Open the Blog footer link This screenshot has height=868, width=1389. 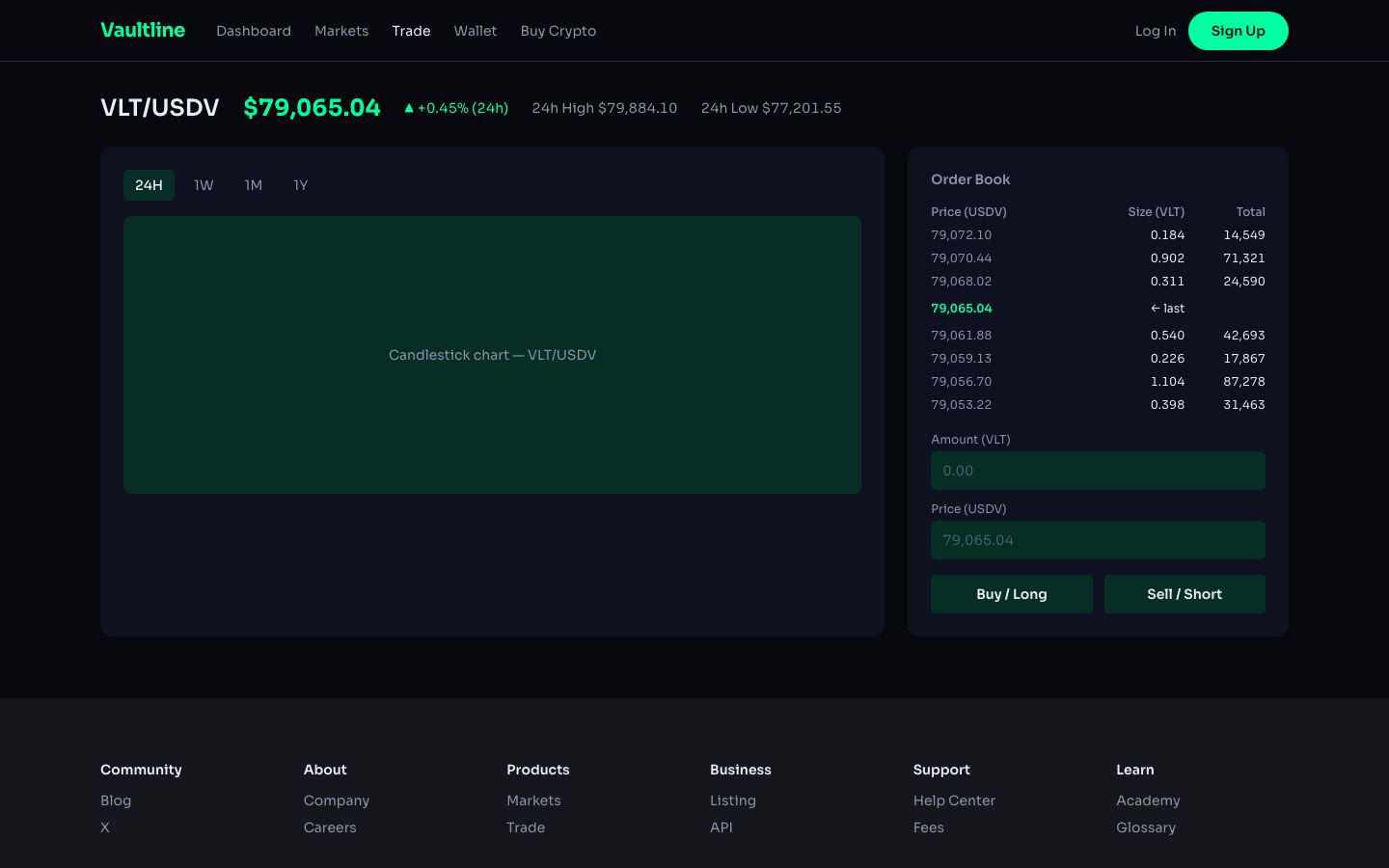(x=116, y=800)
